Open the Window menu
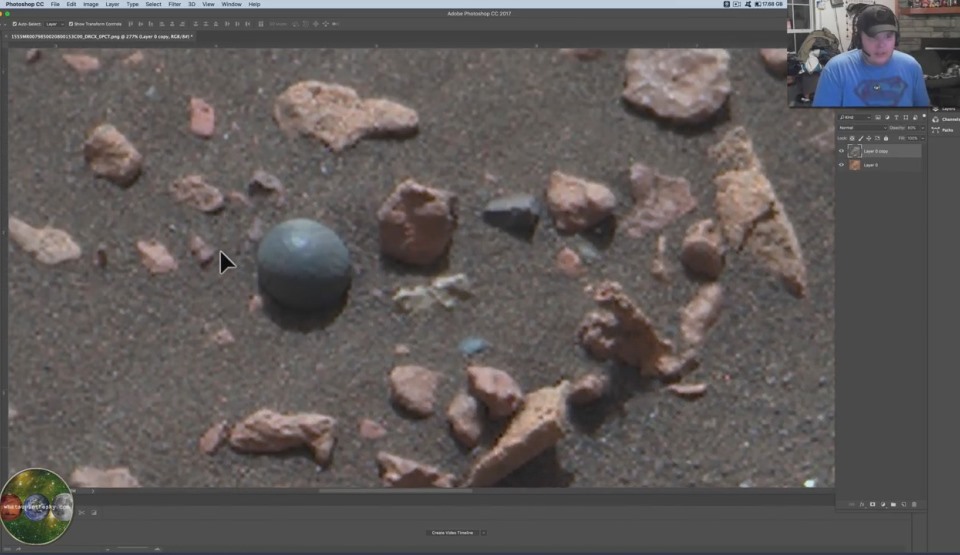960x555 pixels. [231, 4]
